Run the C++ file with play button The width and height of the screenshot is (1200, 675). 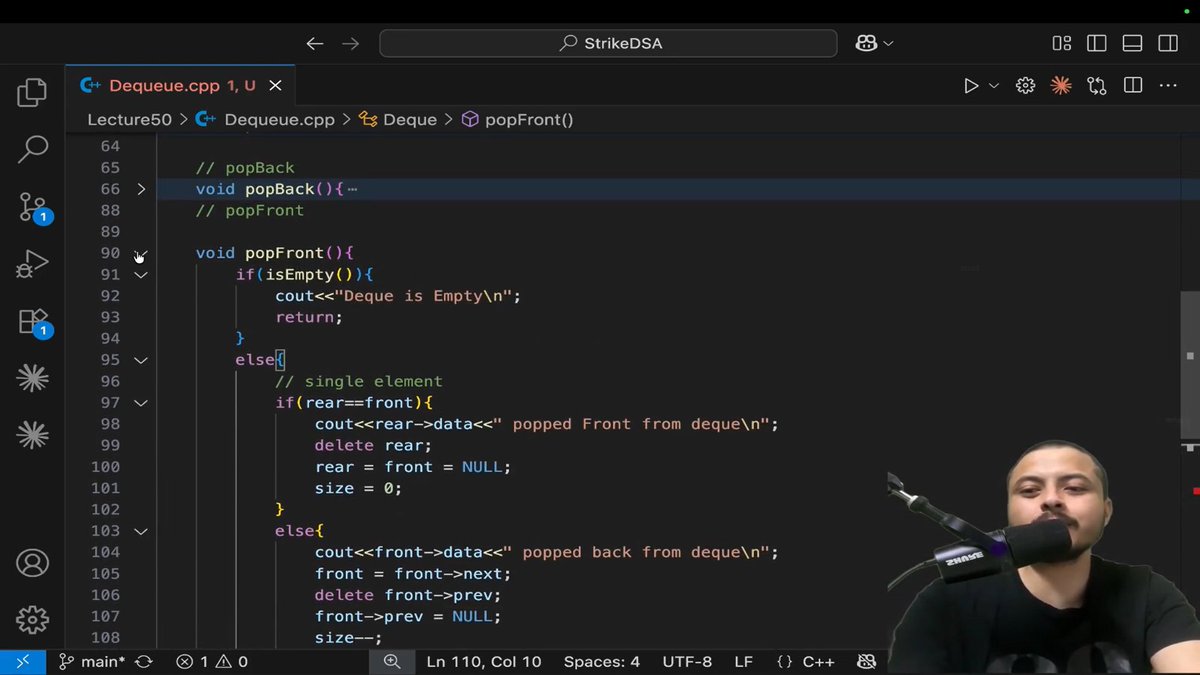coord(971,86)
